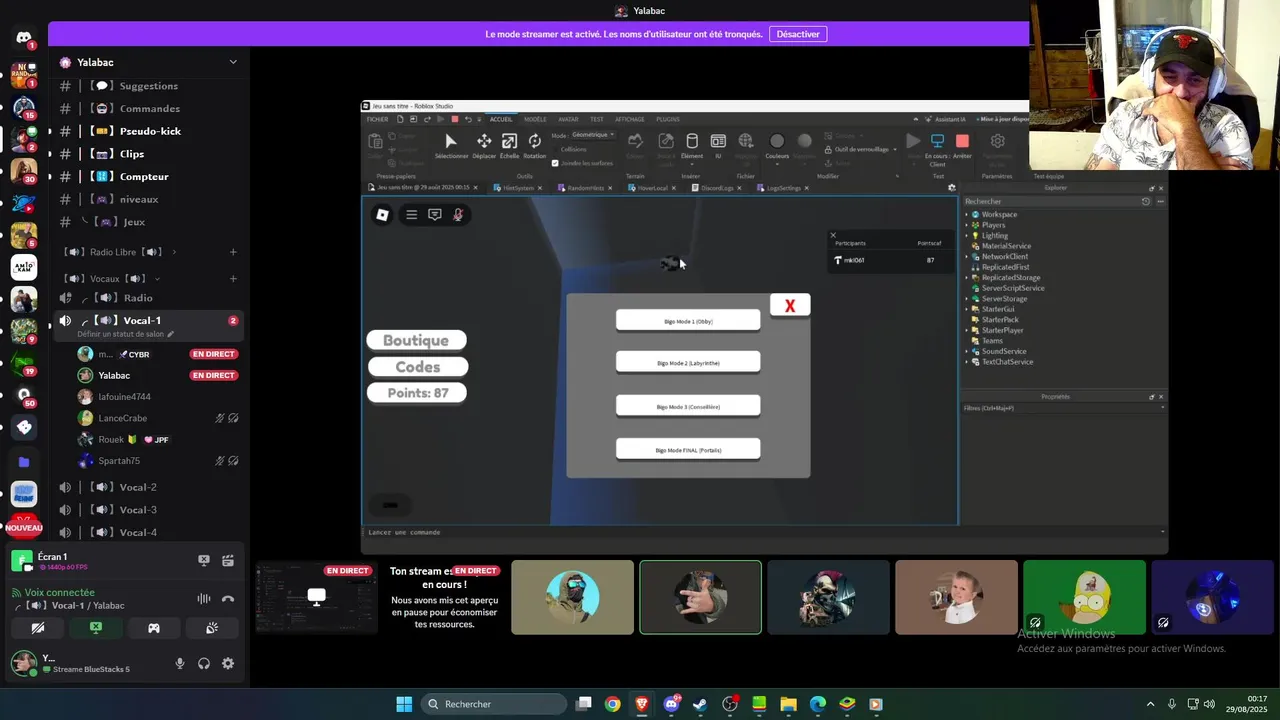Open the LogoSettings script tab
1280x720 pixels.
[x=783, y=188]
